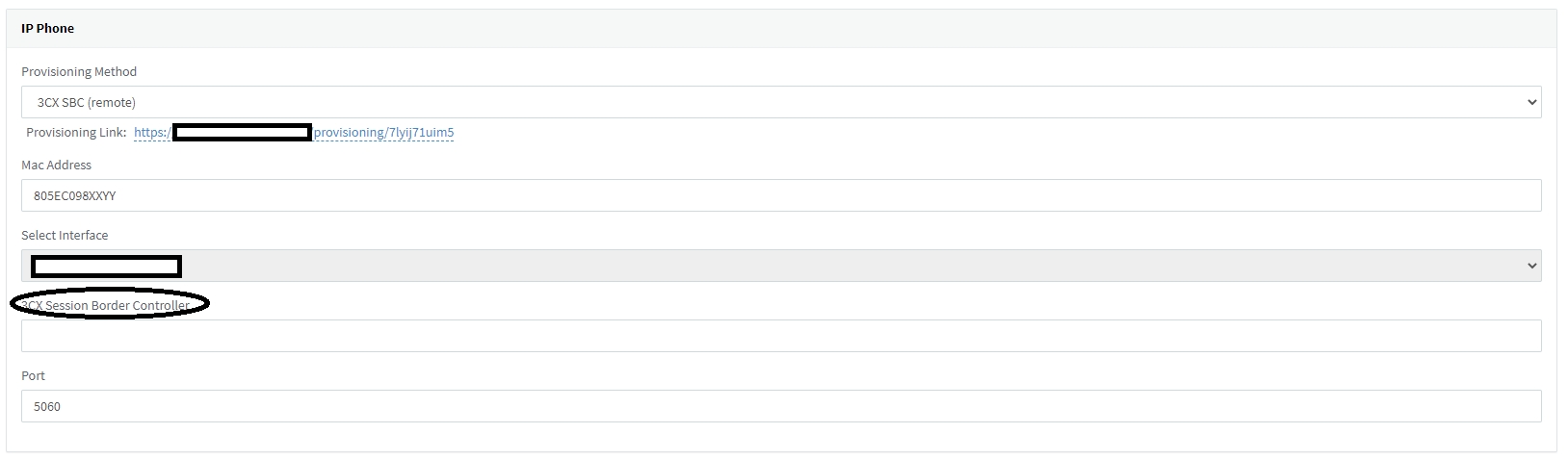1568x459 pixels.
Task: Click the 805EC098XXYY MAC address text
Action: (75, 196)
